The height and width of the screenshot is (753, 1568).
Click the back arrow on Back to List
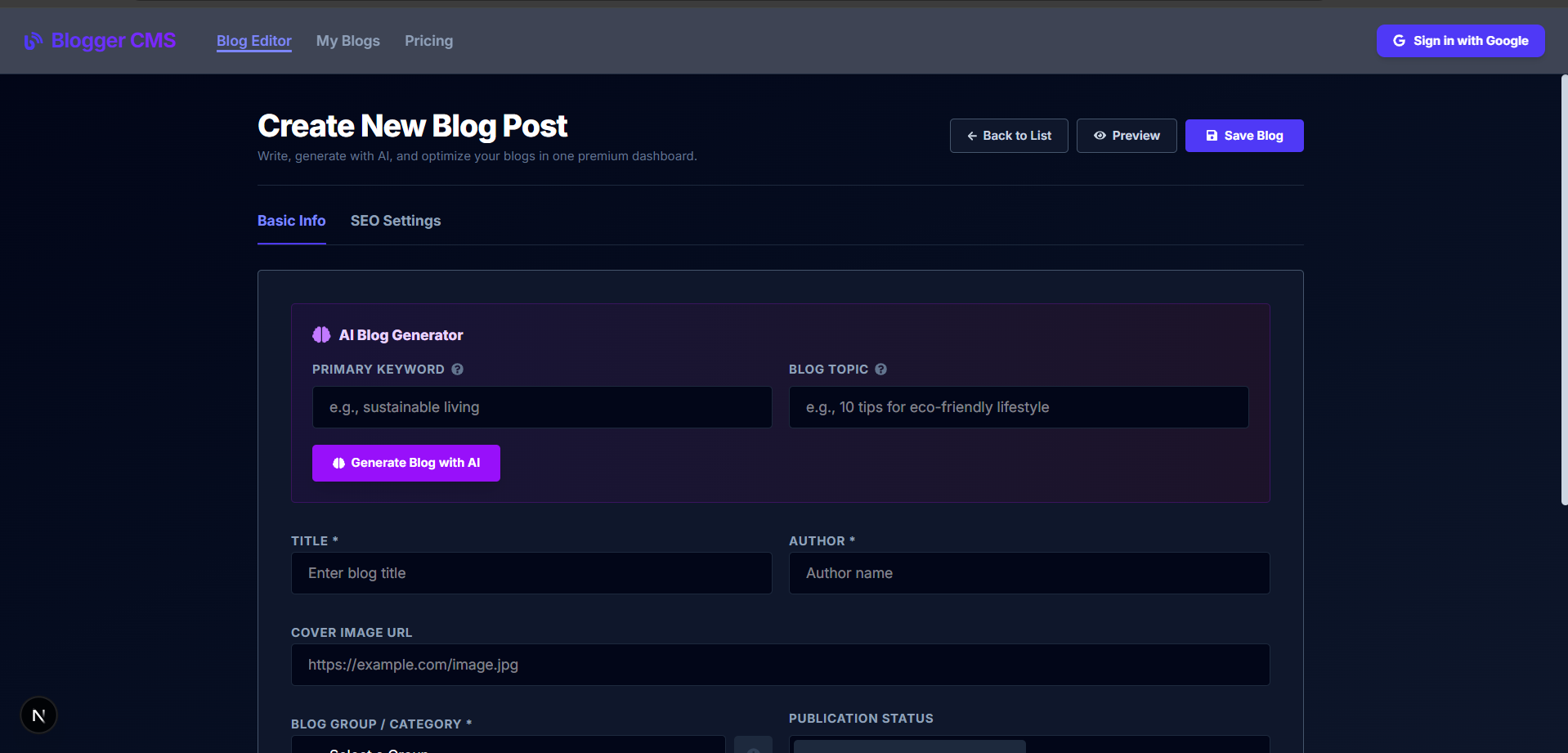tap(972, 136)
